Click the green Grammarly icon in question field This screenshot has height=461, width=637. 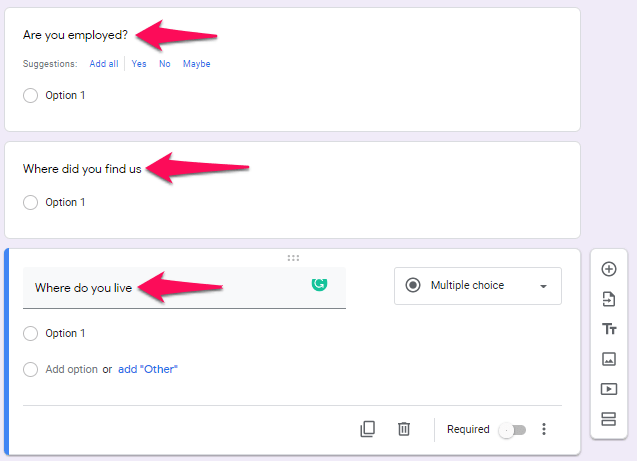point(319,284)
